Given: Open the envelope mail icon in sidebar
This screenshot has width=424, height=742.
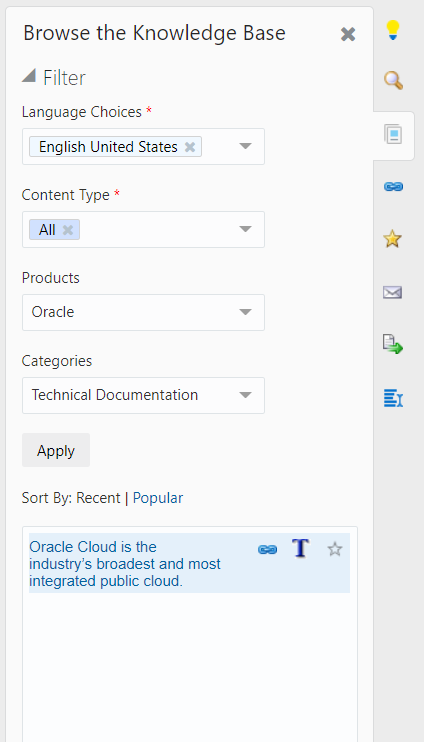Looking at the screenshot, I should 393,292.
